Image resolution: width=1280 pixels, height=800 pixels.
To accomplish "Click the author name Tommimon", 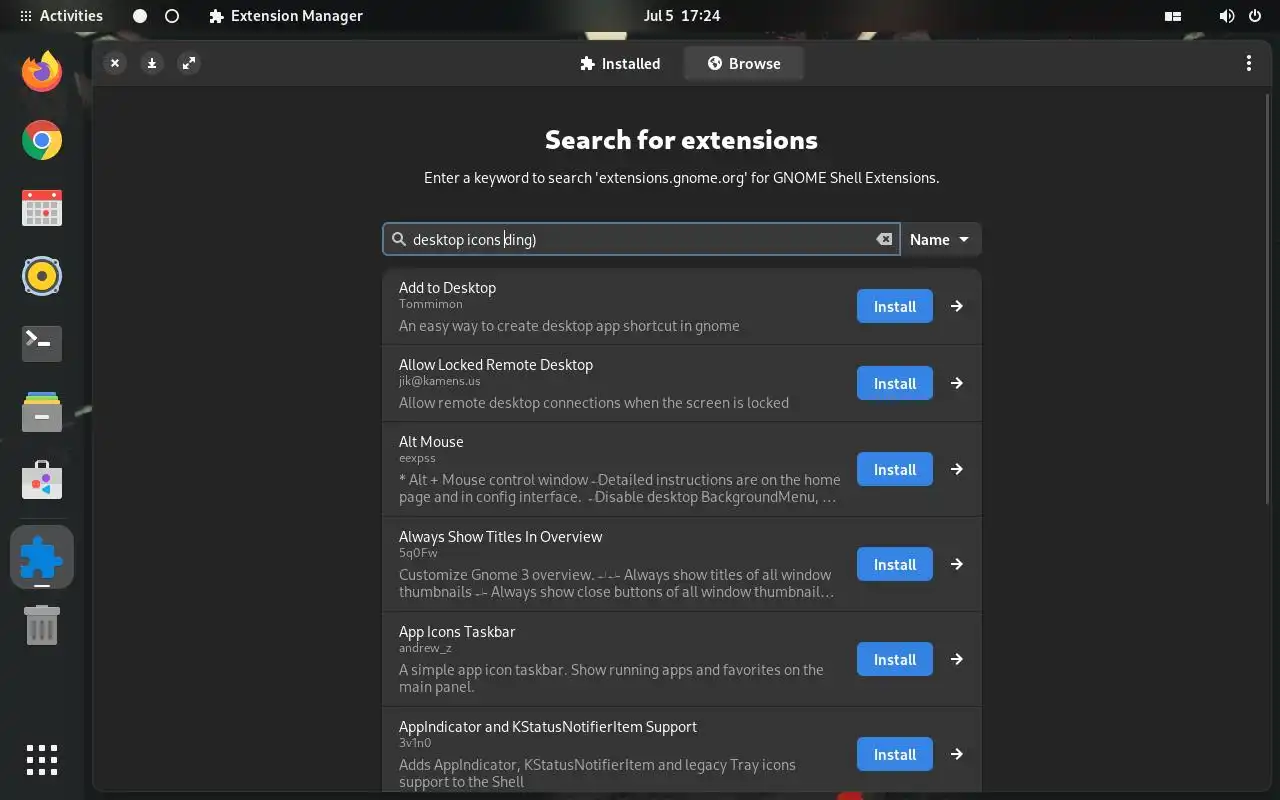I will pyautogui.click(x=430, y=304).
